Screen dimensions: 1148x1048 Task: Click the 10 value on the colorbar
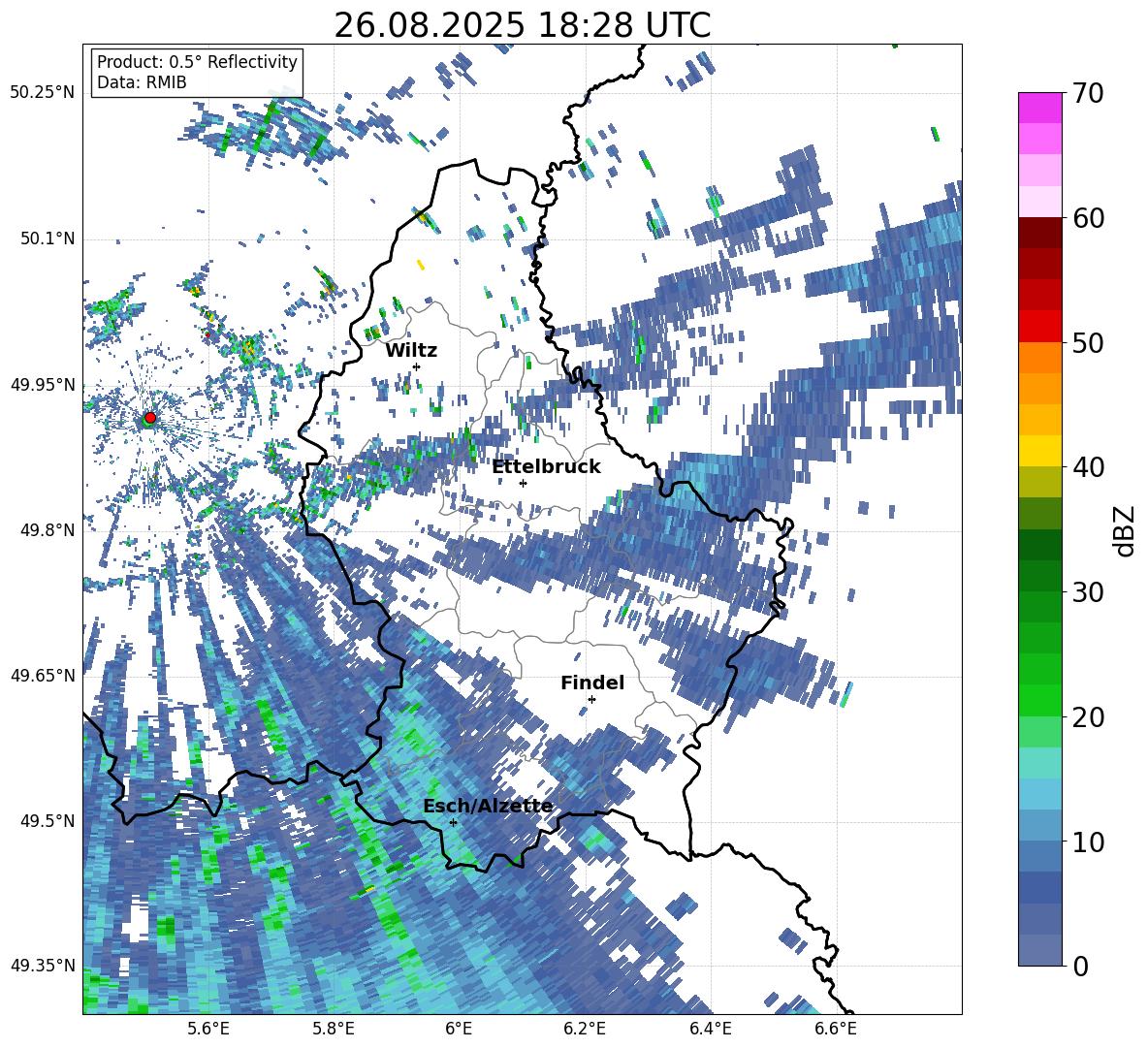(x=1087, y=842)
